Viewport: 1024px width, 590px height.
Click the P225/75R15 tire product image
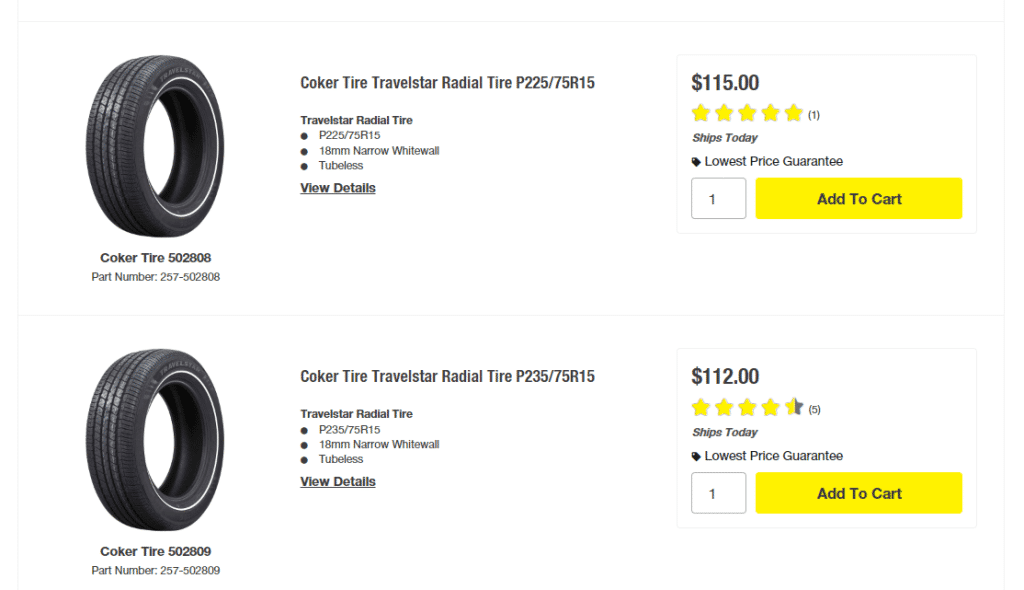(x=155, y=146)
